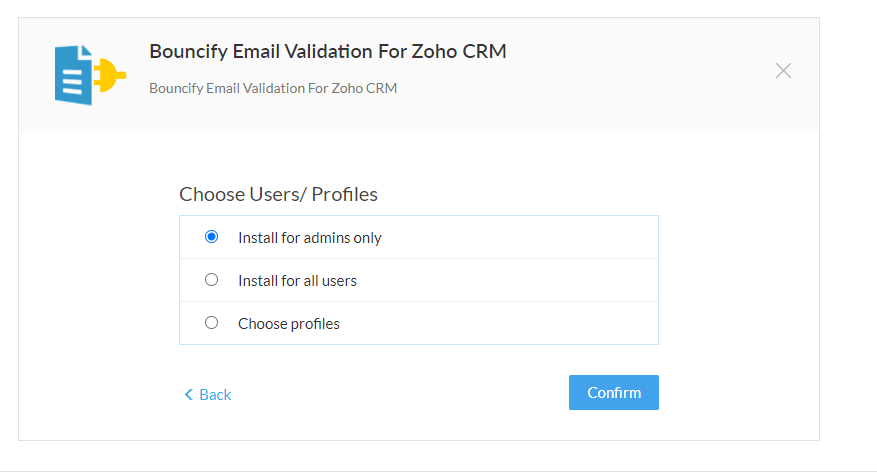This screenshot has width=877, height=472.
Task: Click the Choose profiles label text
Action: click(289, 324)
